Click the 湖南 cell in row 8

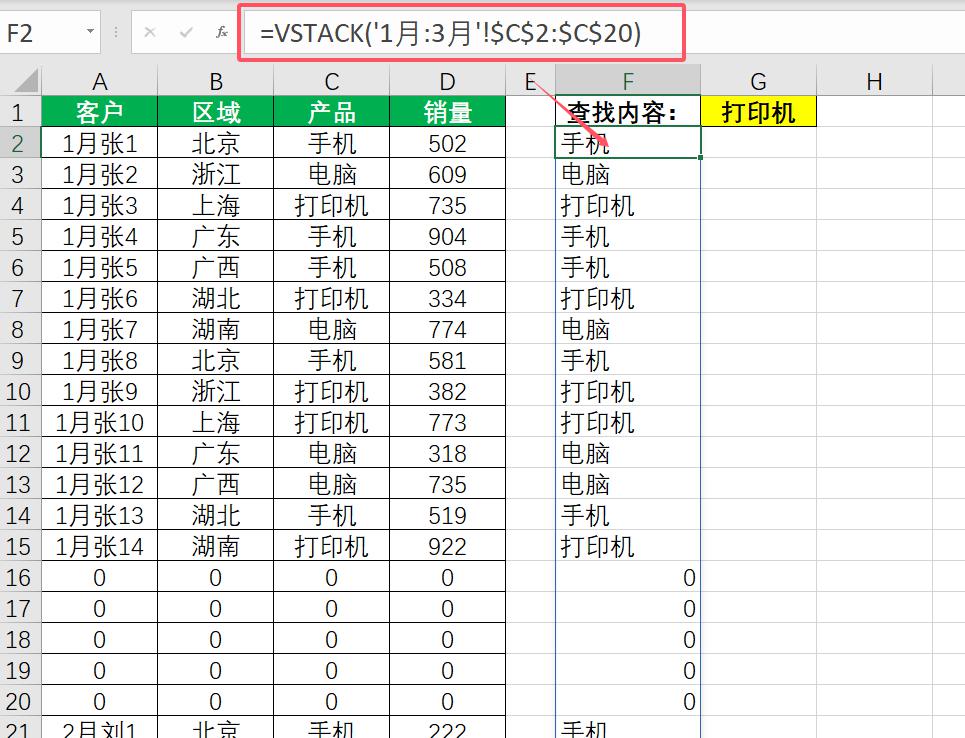pyautogui.click(x=215, y=329)
